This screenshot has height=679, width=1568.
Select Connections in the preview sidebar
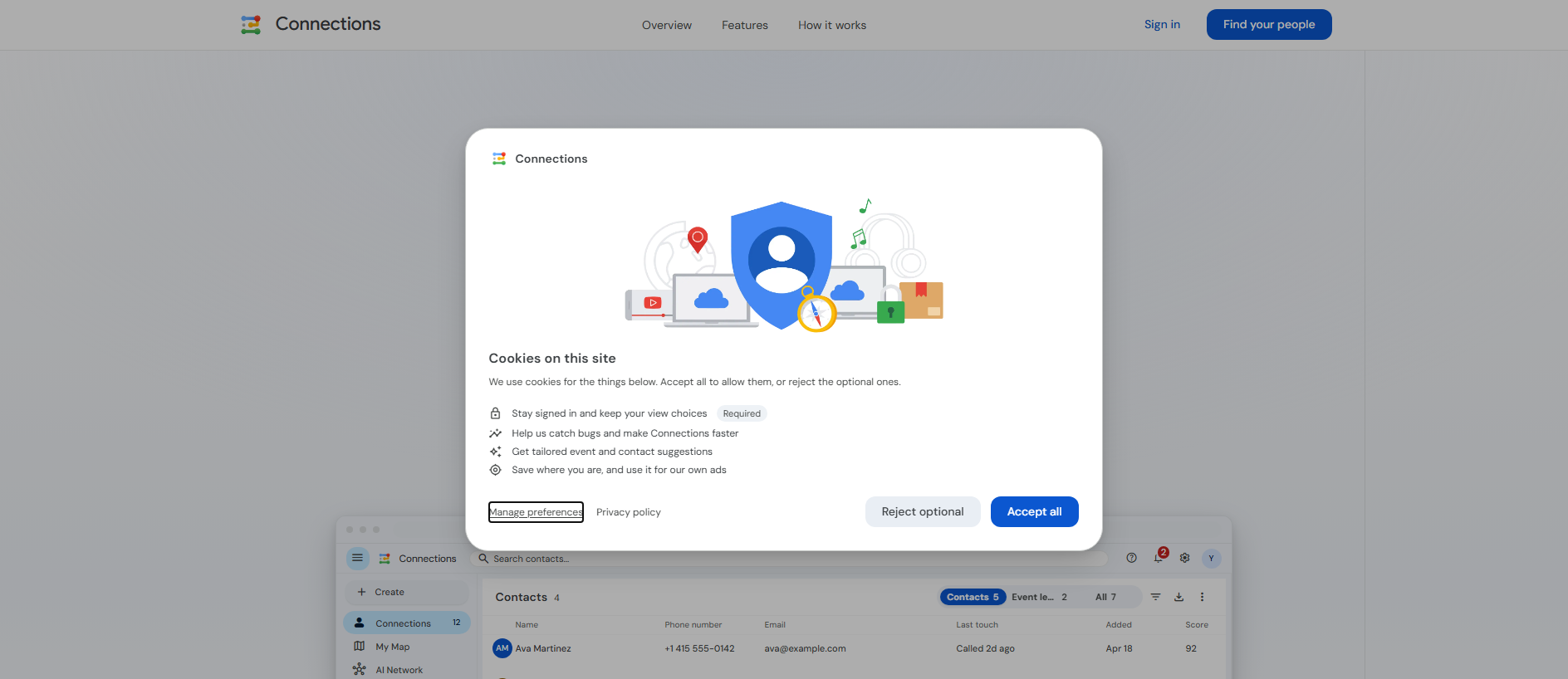pyautogui.click(x=407, y=623)
